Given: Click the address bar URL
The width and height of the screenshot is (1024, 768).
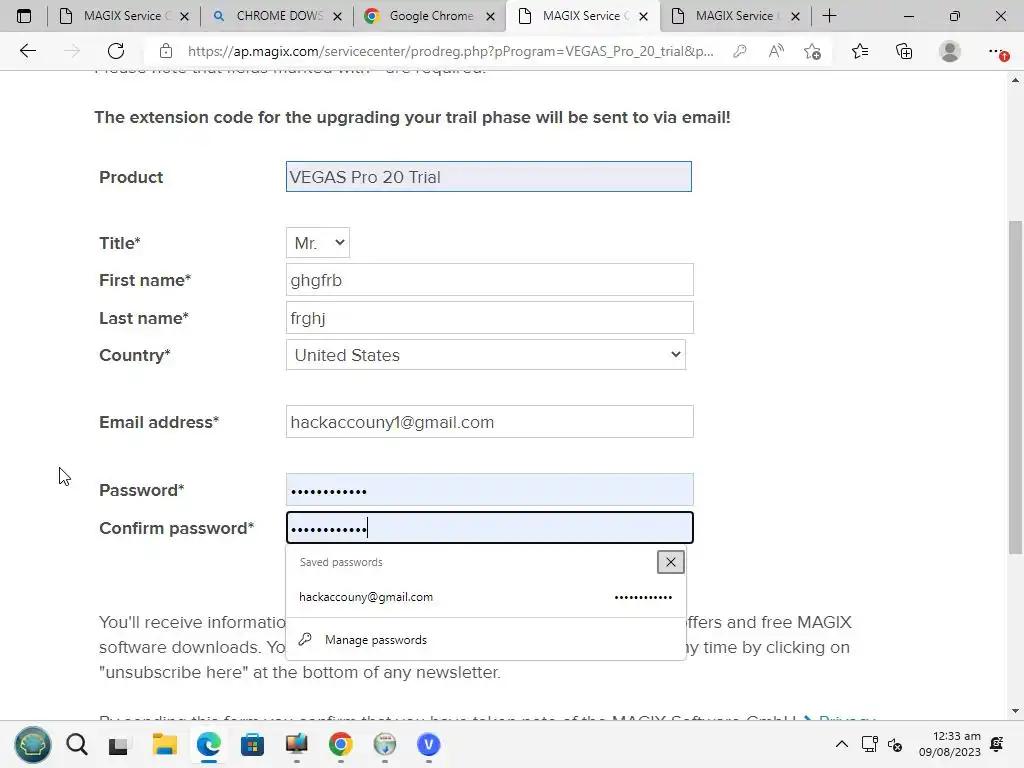Looking at the screenshot, I should coord(451,51).
